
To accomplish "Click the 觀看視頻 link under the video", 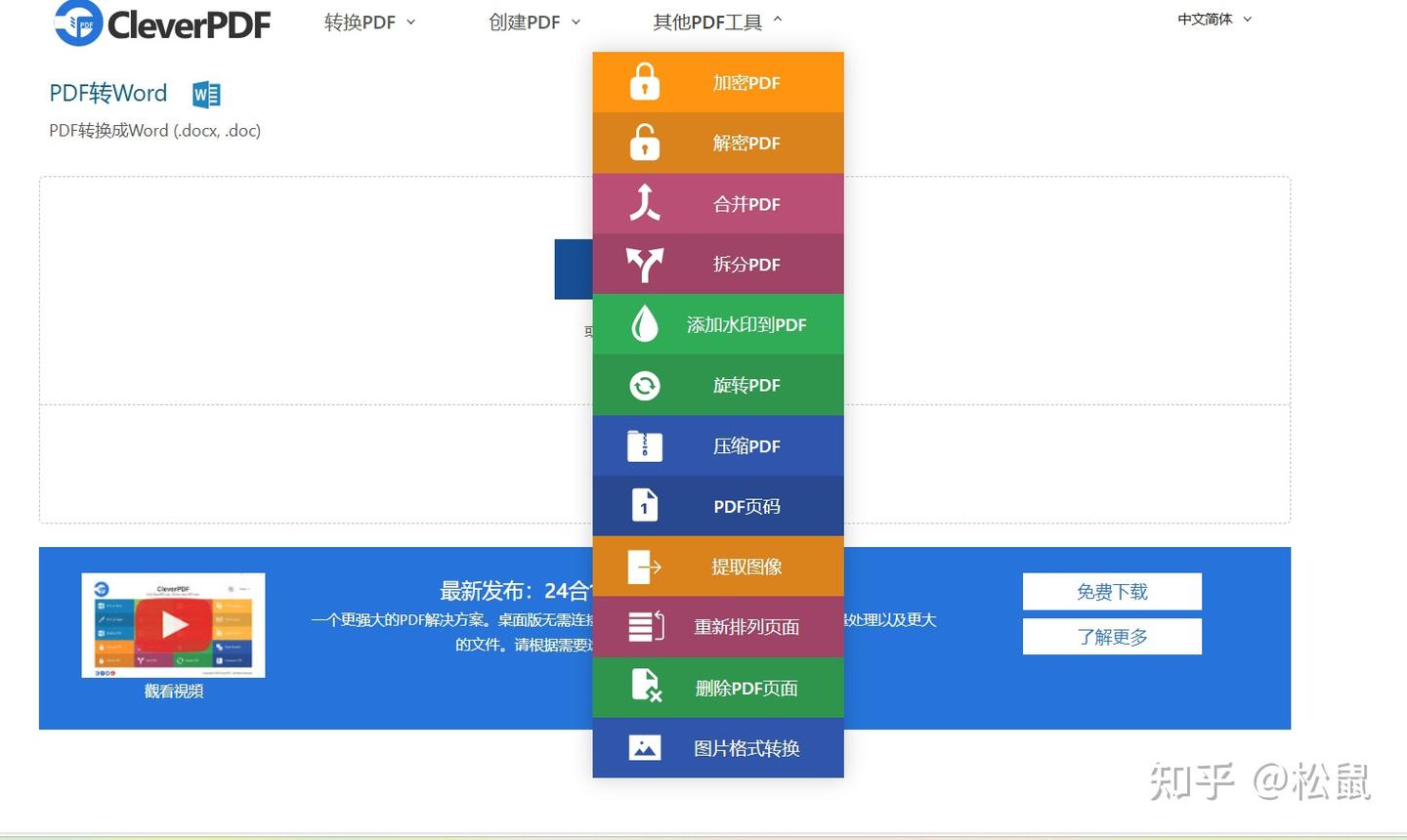I will pos(174,692).
